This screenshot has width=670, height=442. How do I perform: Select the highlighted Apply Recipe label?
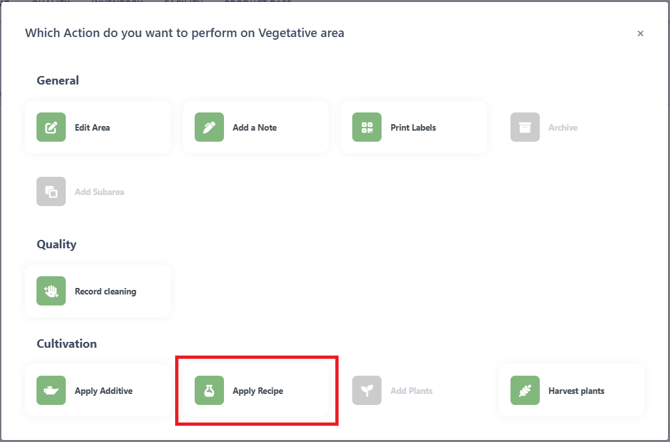coord(258,391)
